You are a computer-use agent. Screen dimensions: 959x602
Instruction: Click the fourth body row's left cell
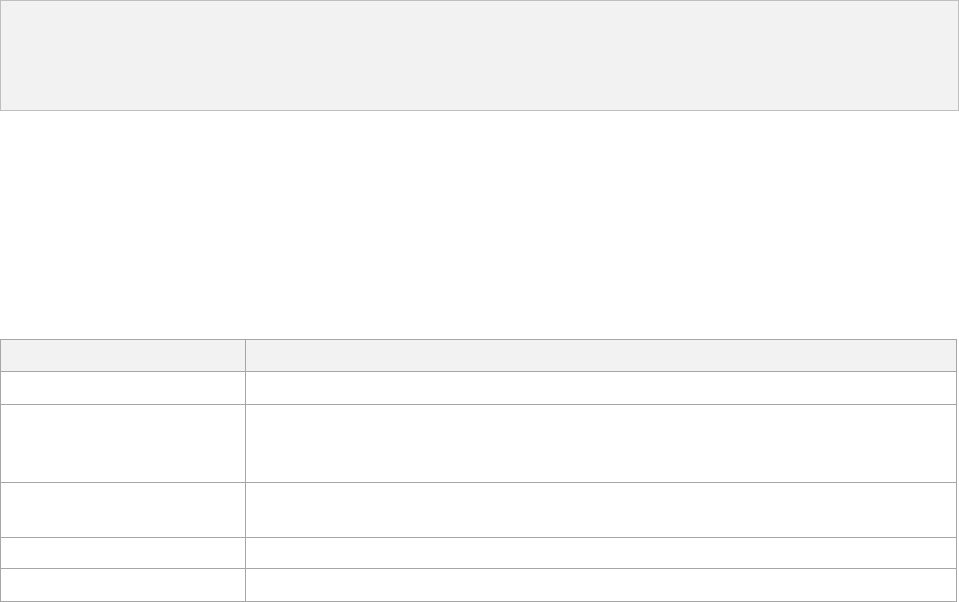pos(123,553)
